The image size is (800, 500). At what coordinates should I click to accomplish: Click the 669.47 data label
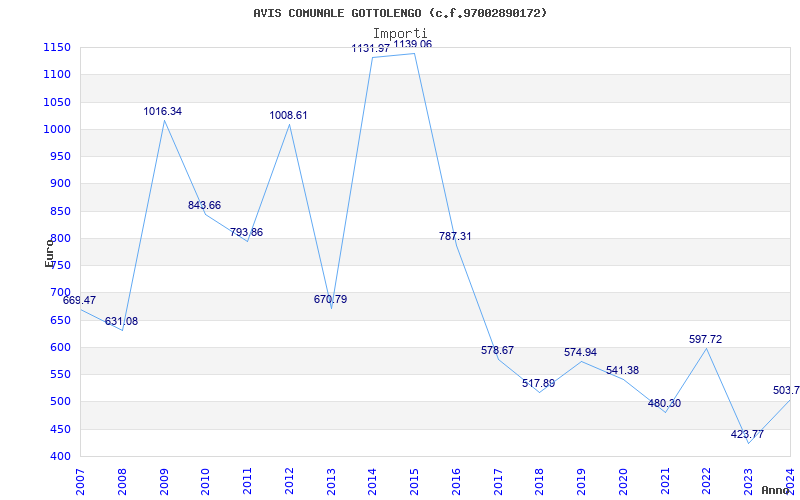click(x=79, y=301)
